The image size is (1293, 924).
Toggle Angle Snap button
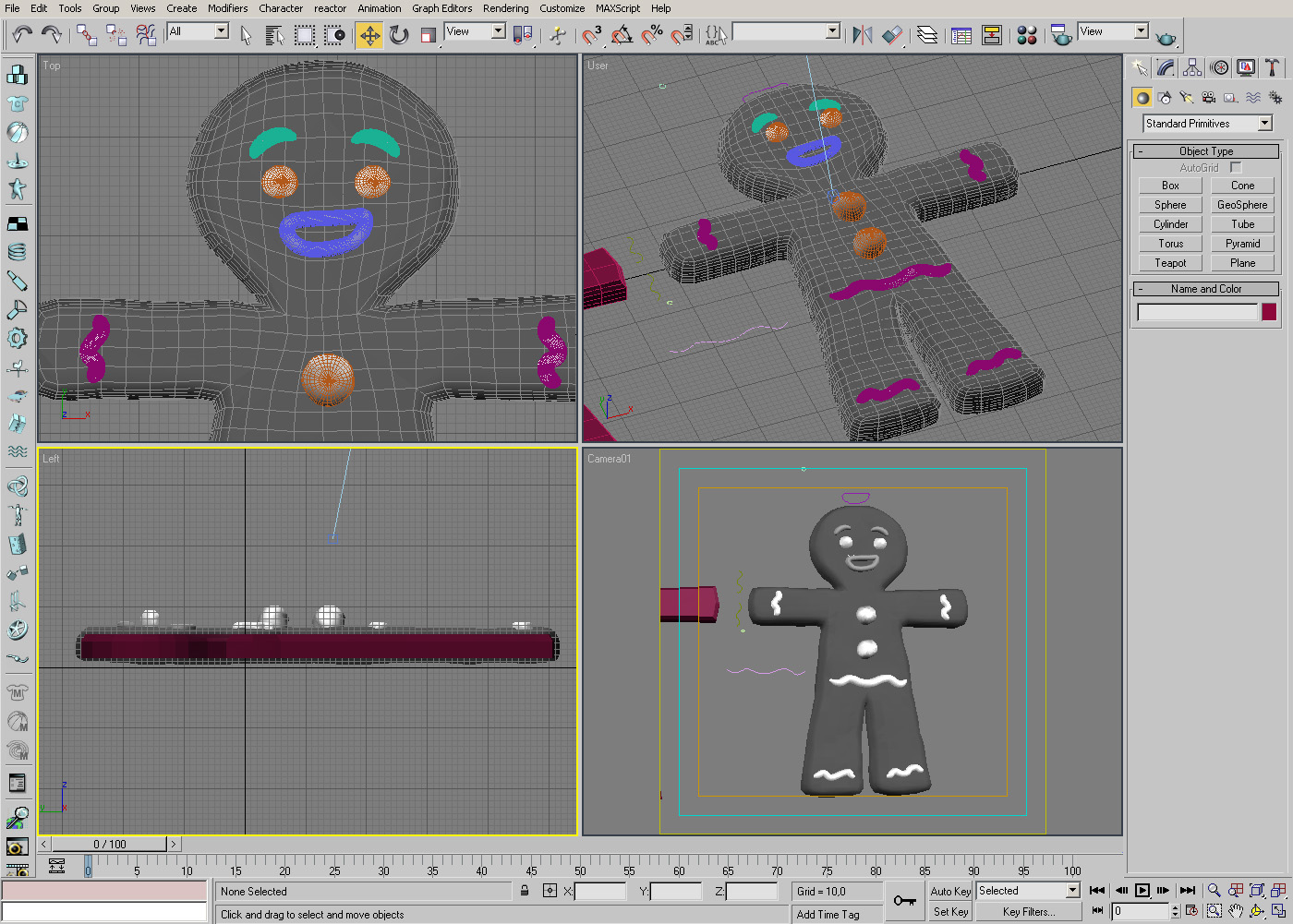click(622, 35)
